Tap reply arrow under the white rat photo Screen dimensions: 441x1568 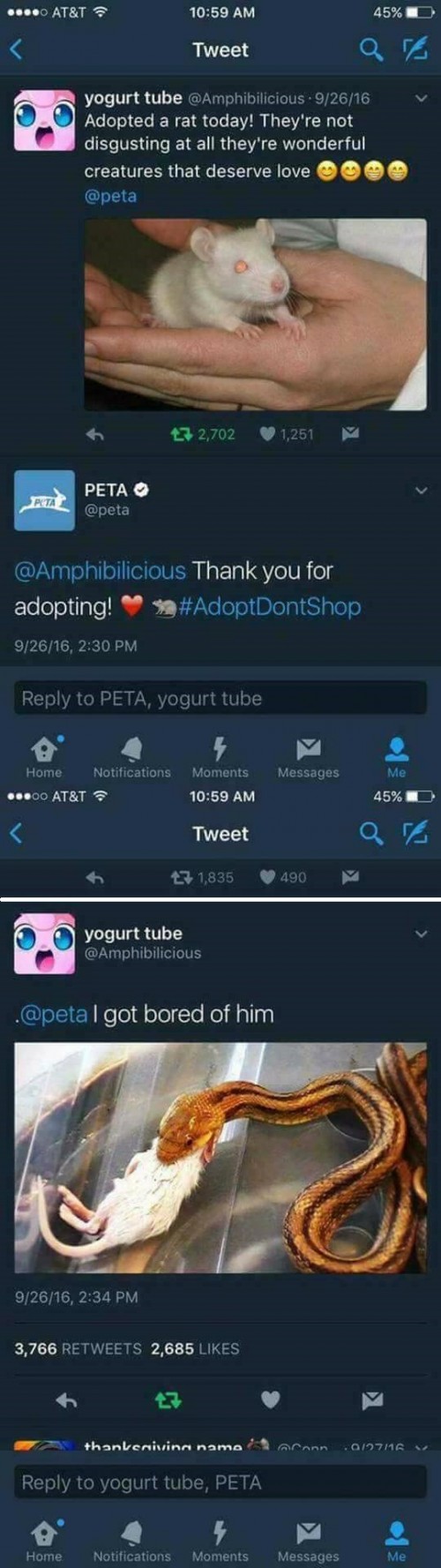[x=95, y=434]
